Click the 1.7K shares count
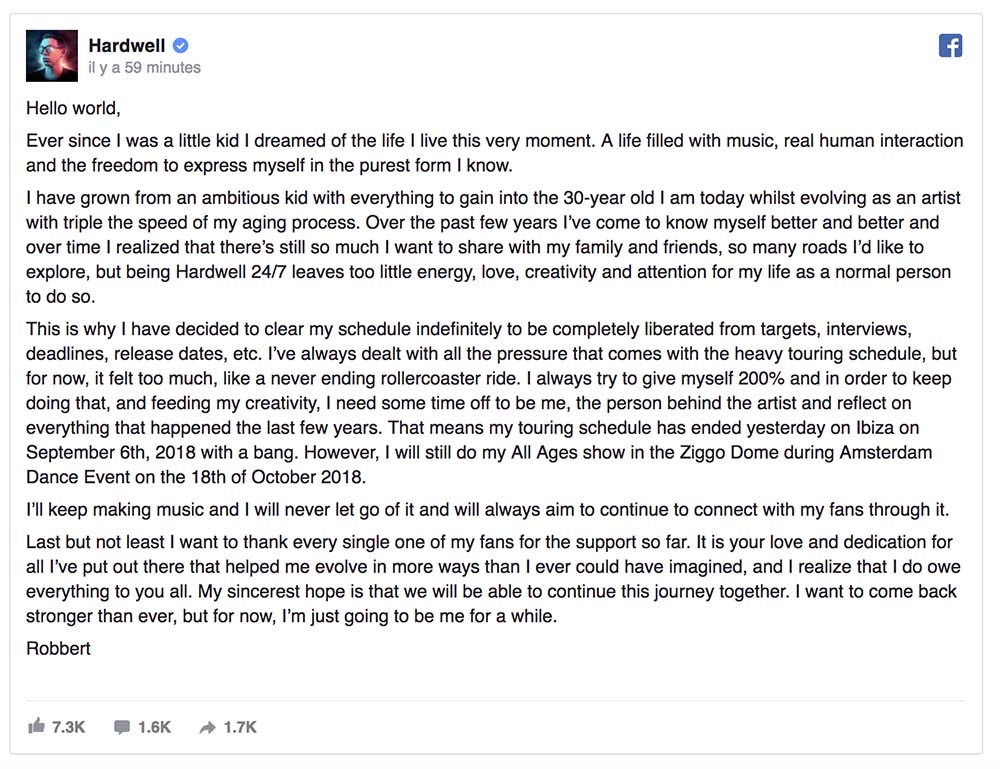This screenshot has height=769, width=1000. [240, 727]
